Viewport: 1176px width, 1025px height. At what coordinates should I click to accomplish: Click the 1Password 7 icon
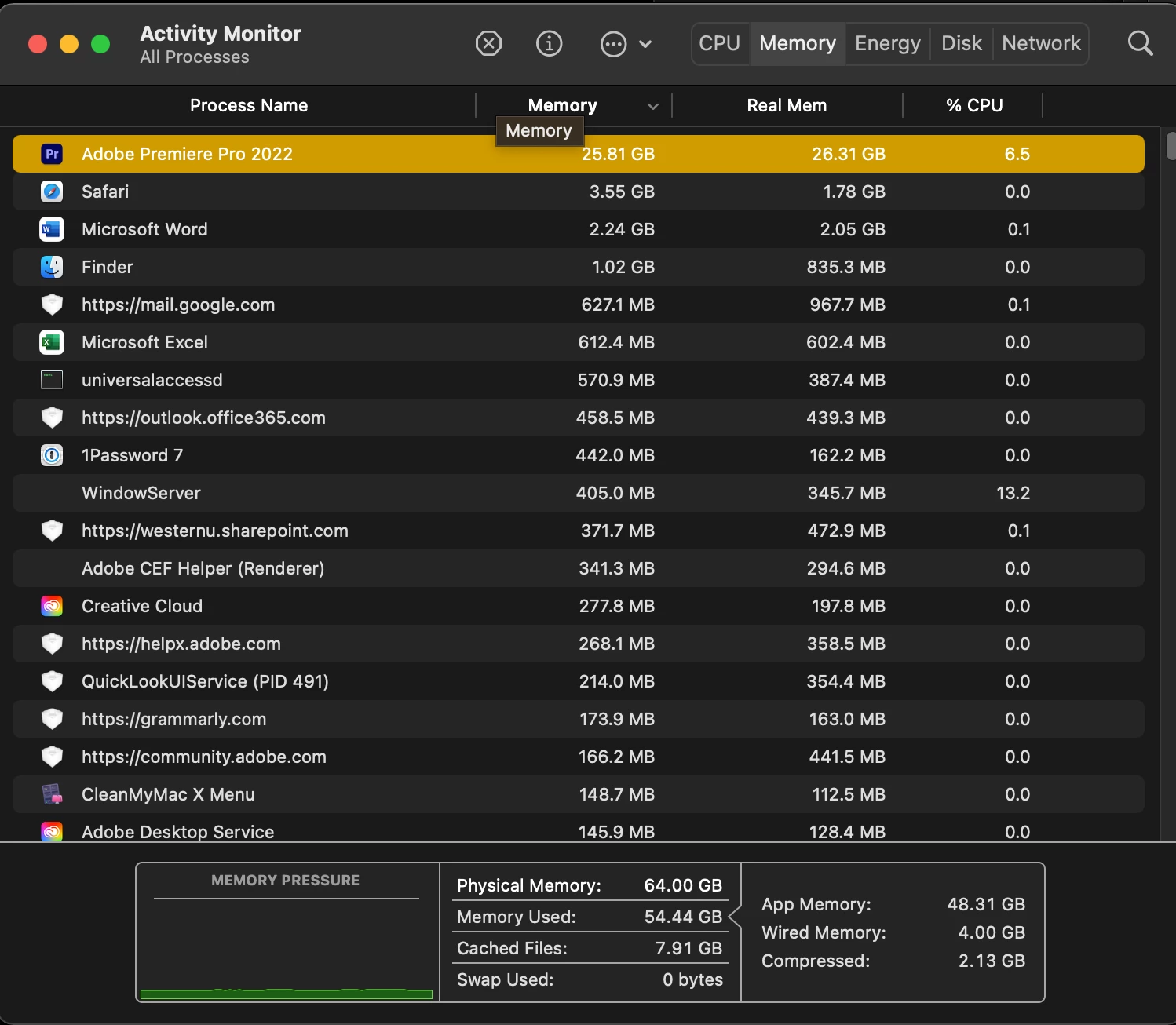[x=52, y=455]
